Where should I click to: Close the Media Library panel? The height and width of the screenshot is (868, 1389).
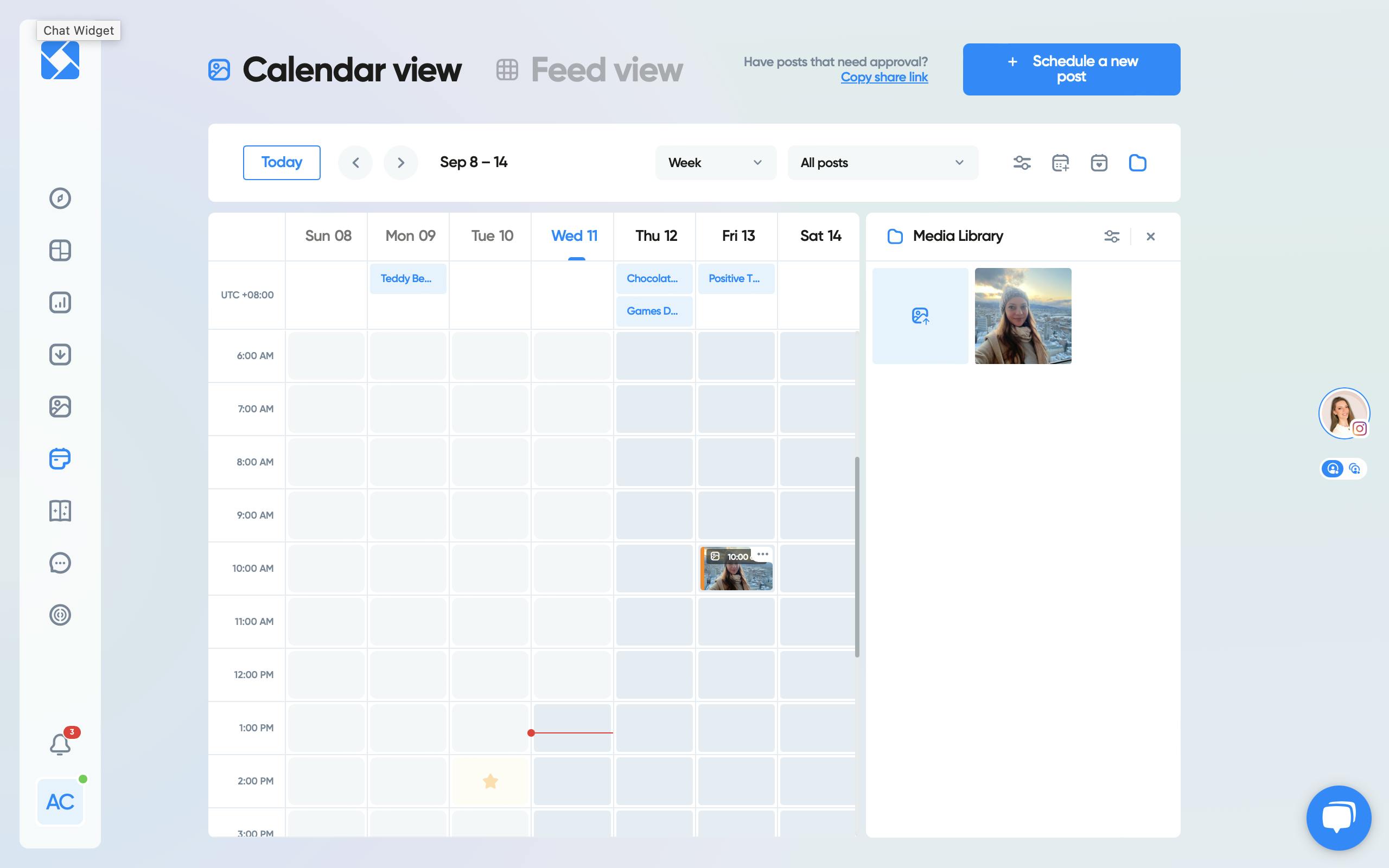pyautogui.click(x=1151, y=236)
